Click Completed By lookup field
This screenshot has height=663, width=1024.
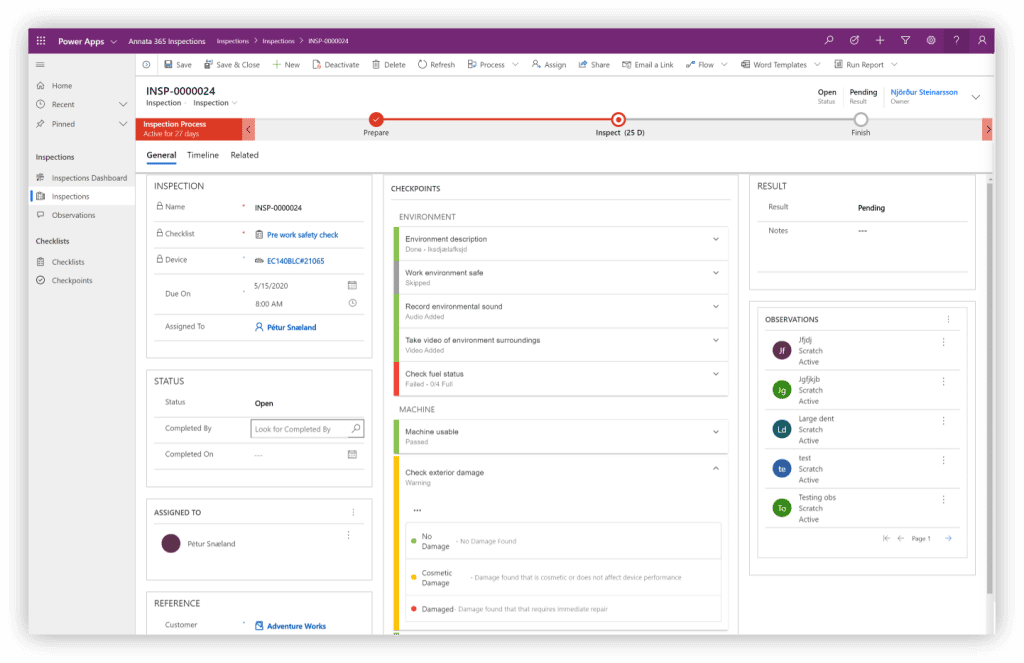[x=307, y=429]
